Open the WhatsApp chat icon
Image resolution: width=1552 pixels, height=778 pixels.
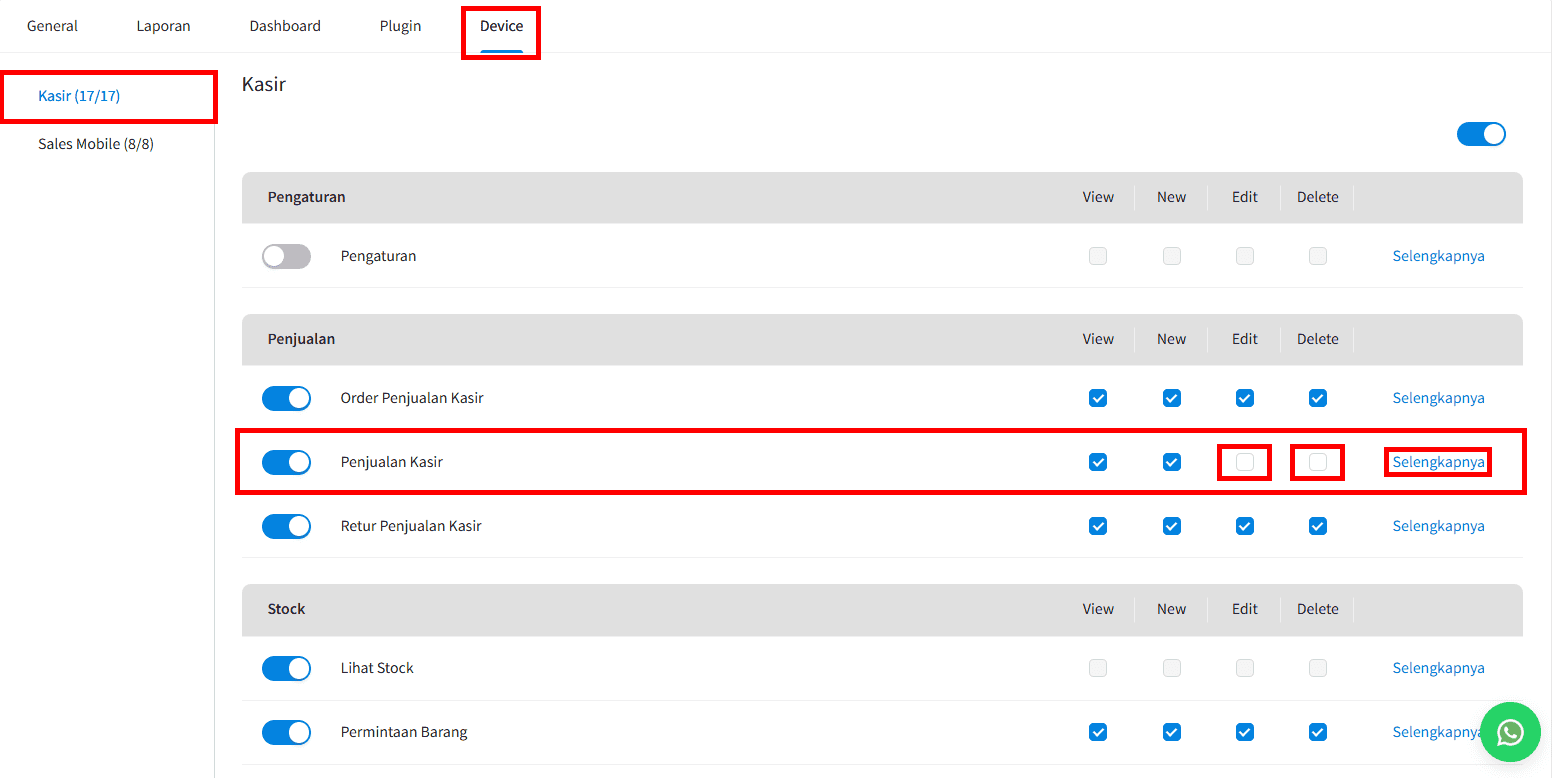[x=1510, y=732]
